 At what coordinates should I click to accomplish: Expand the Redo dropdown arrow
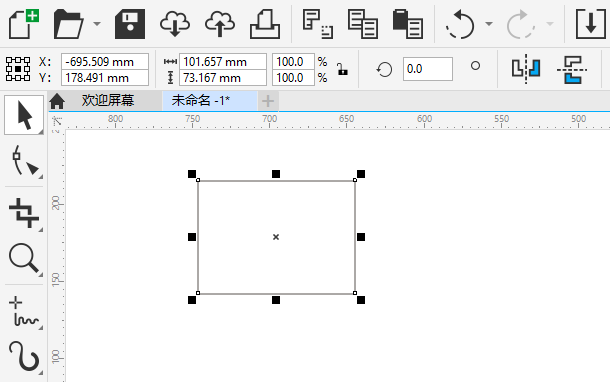click(x=550, y=24)
